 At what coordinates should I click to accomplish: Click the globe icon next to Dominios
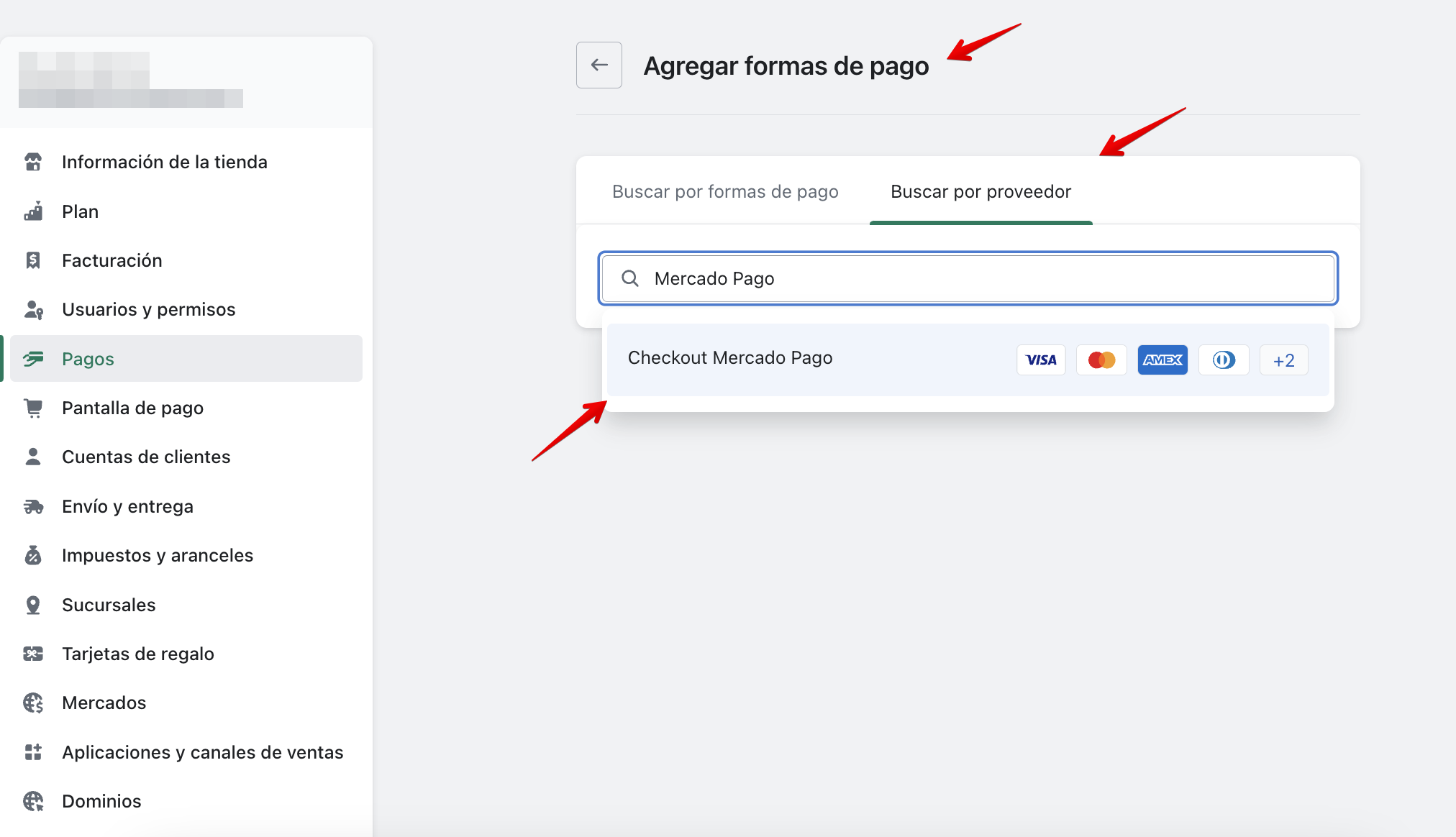pos(33,801)
